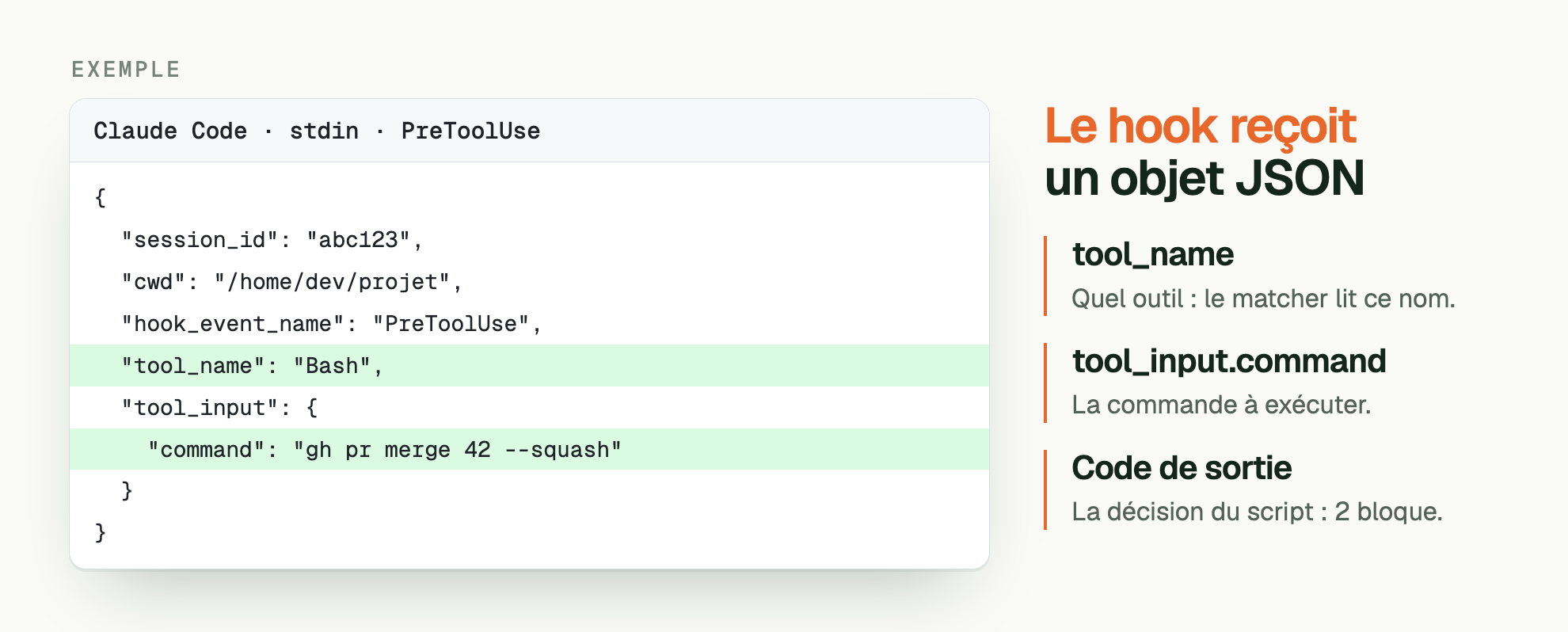Click 'Quel outil : le matcher lit ce nom.'
This screenshot has width=1568, height=632.
click(x=1263, y=299)
